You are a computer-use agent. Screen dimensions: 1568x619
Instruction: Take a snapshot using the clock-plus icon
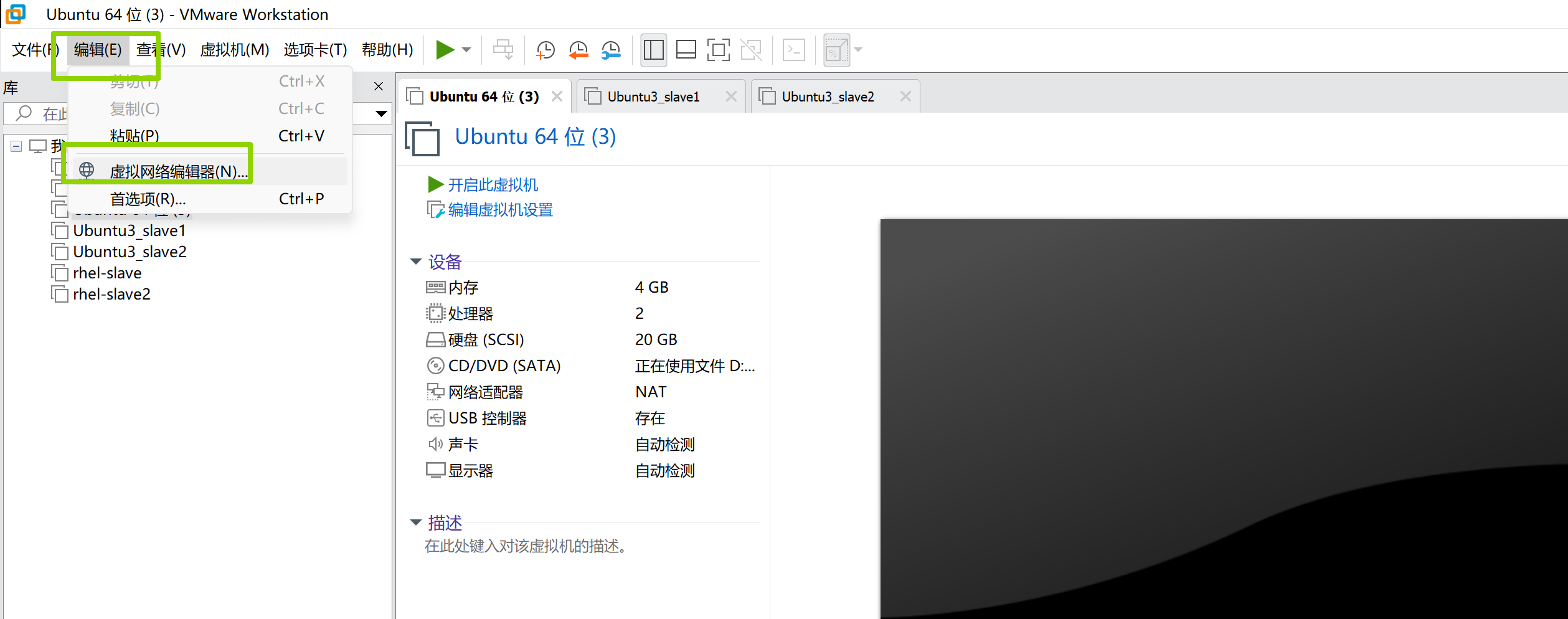coord(545,50)
